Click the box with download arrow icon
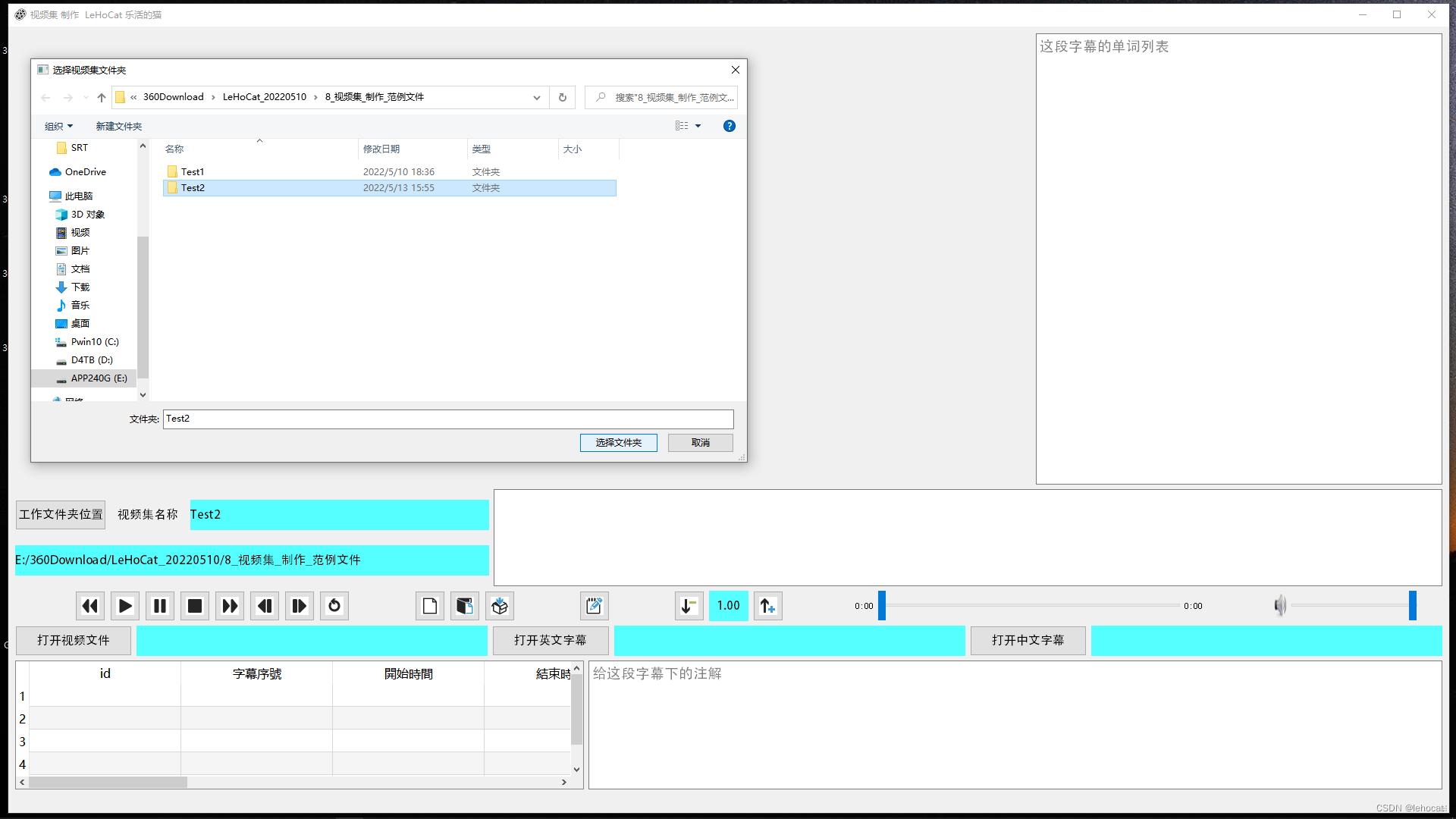1456x819 pixels. [x=500, y=606]
